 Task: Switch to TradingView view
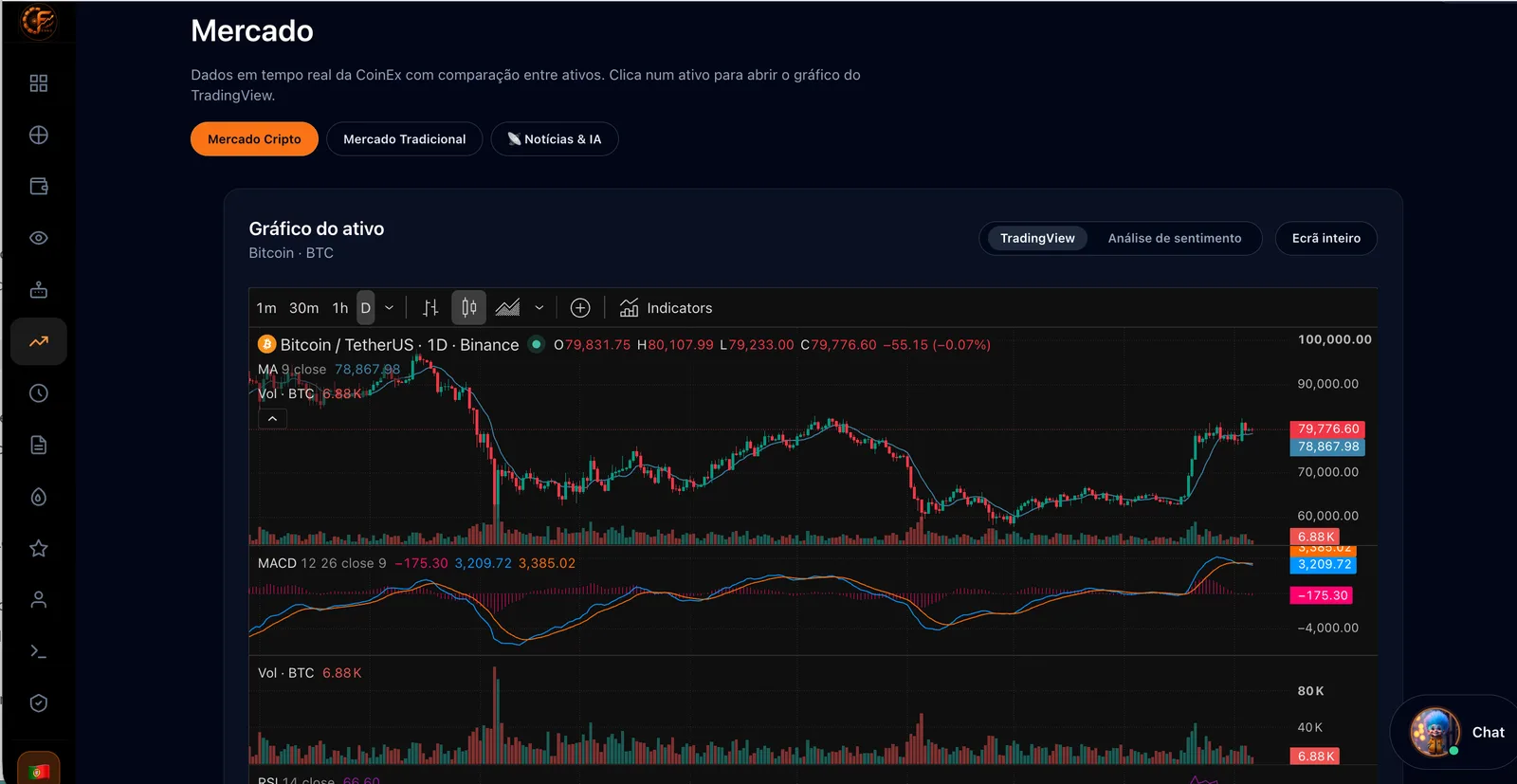pyautogui.click(x=1037, y=238)
